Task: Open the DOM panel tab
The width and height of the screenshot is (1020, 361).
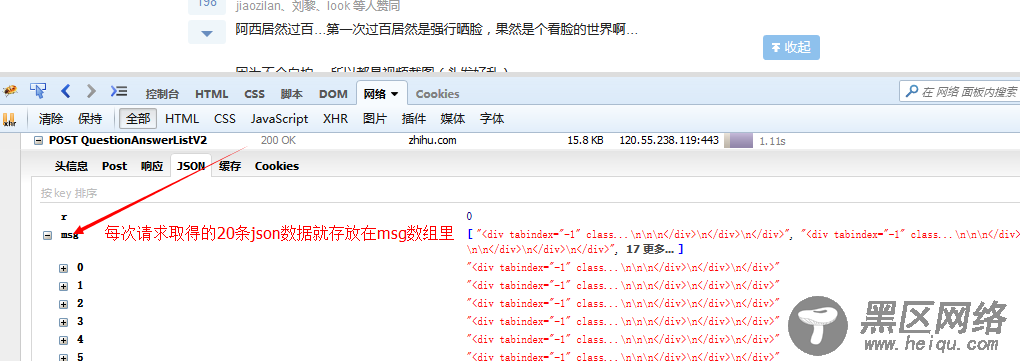Action: [x=333, y=94]
